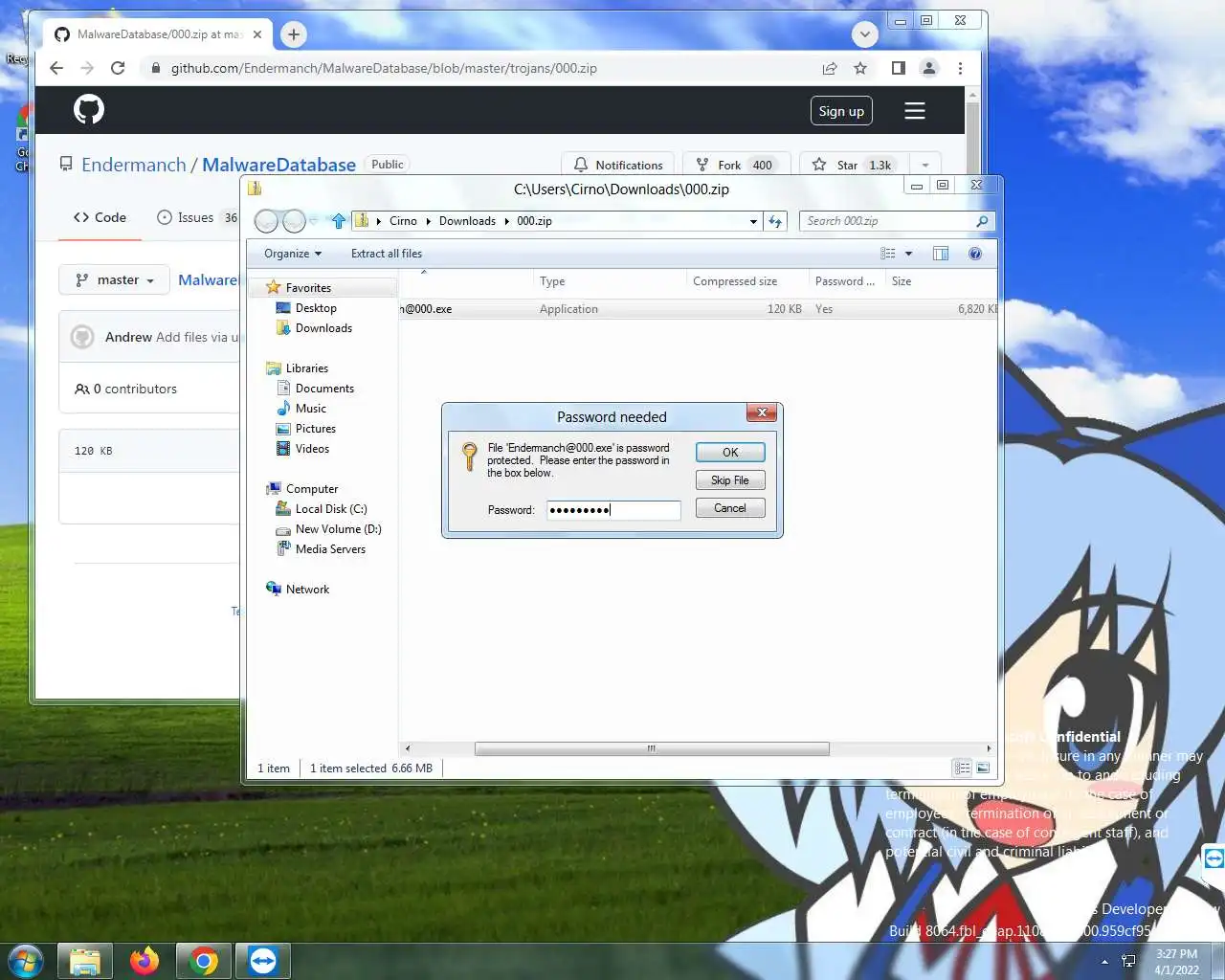Open Pictures library

point(315,429)
